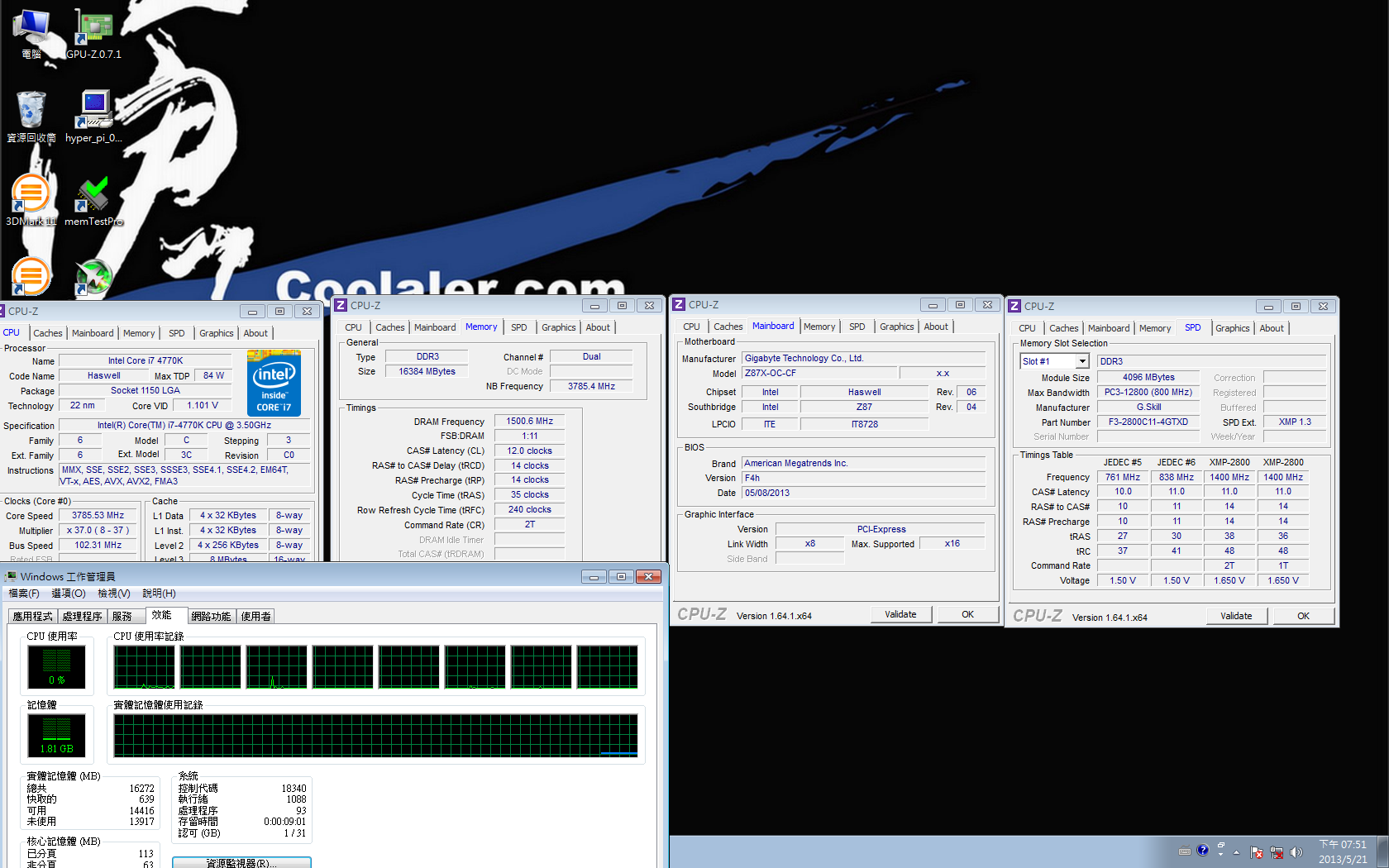Screen dimensions: 1389x868
Task: Switch to the 使用者 tab in Task Manager
Action: pos(255,617)
